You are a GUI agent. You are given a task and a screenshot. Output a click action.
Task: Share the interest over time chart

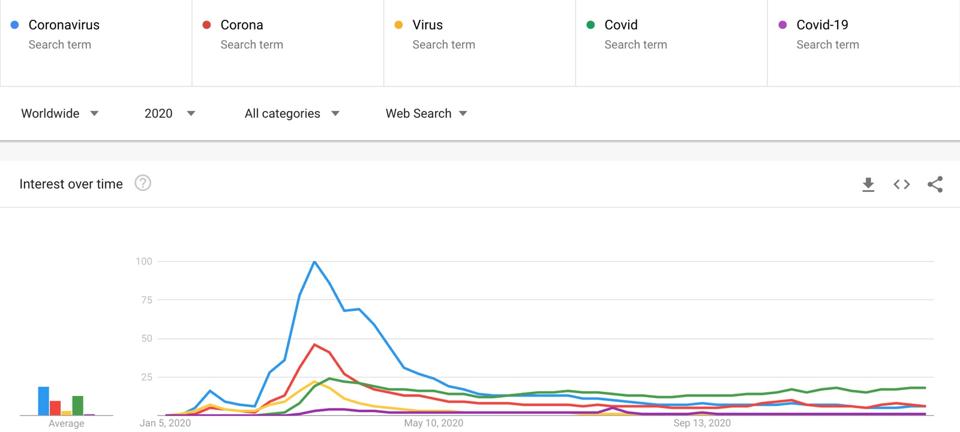(x=935, y=184)
